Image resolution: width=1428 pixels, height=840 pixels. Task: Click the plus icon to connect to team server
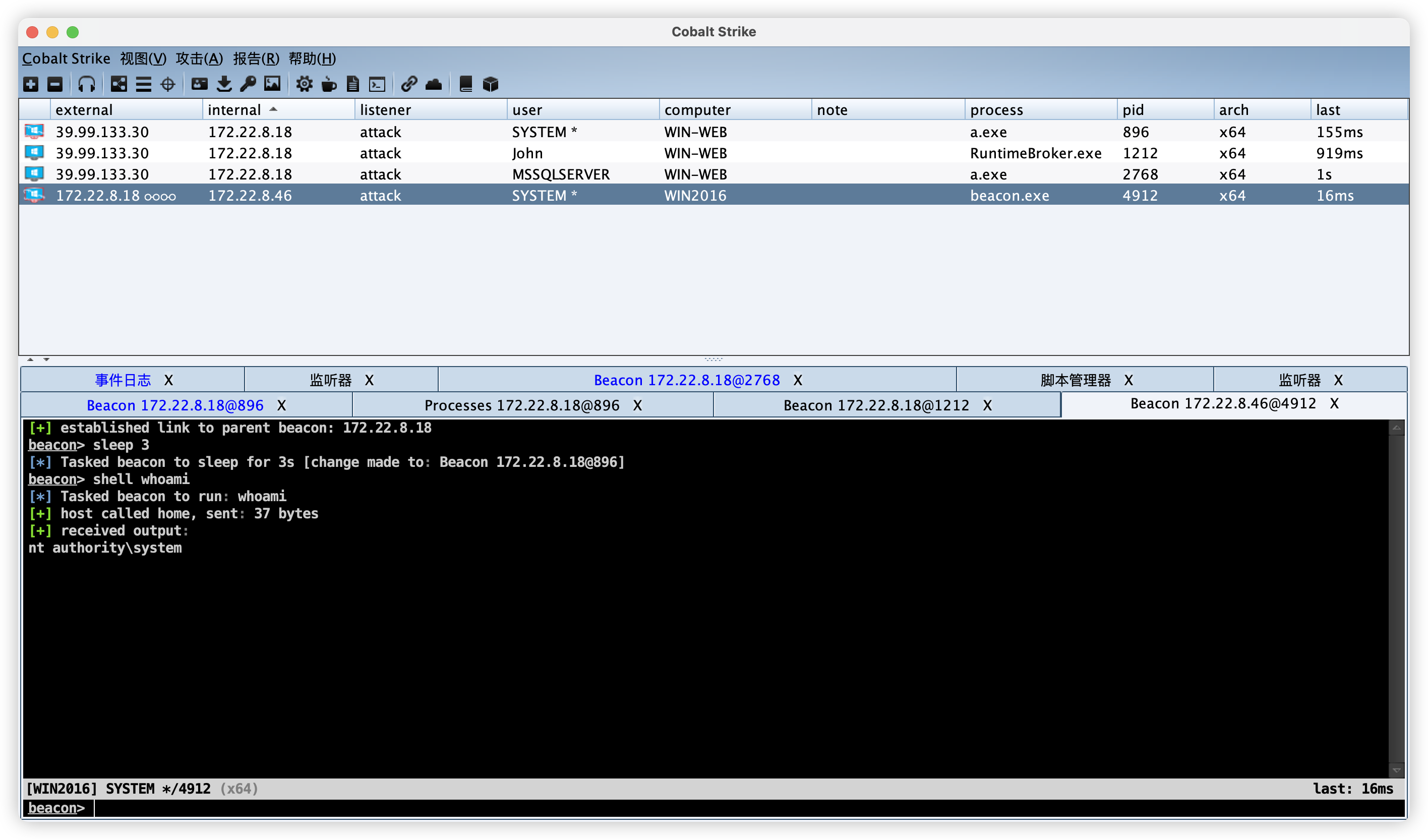pos(31,84)
